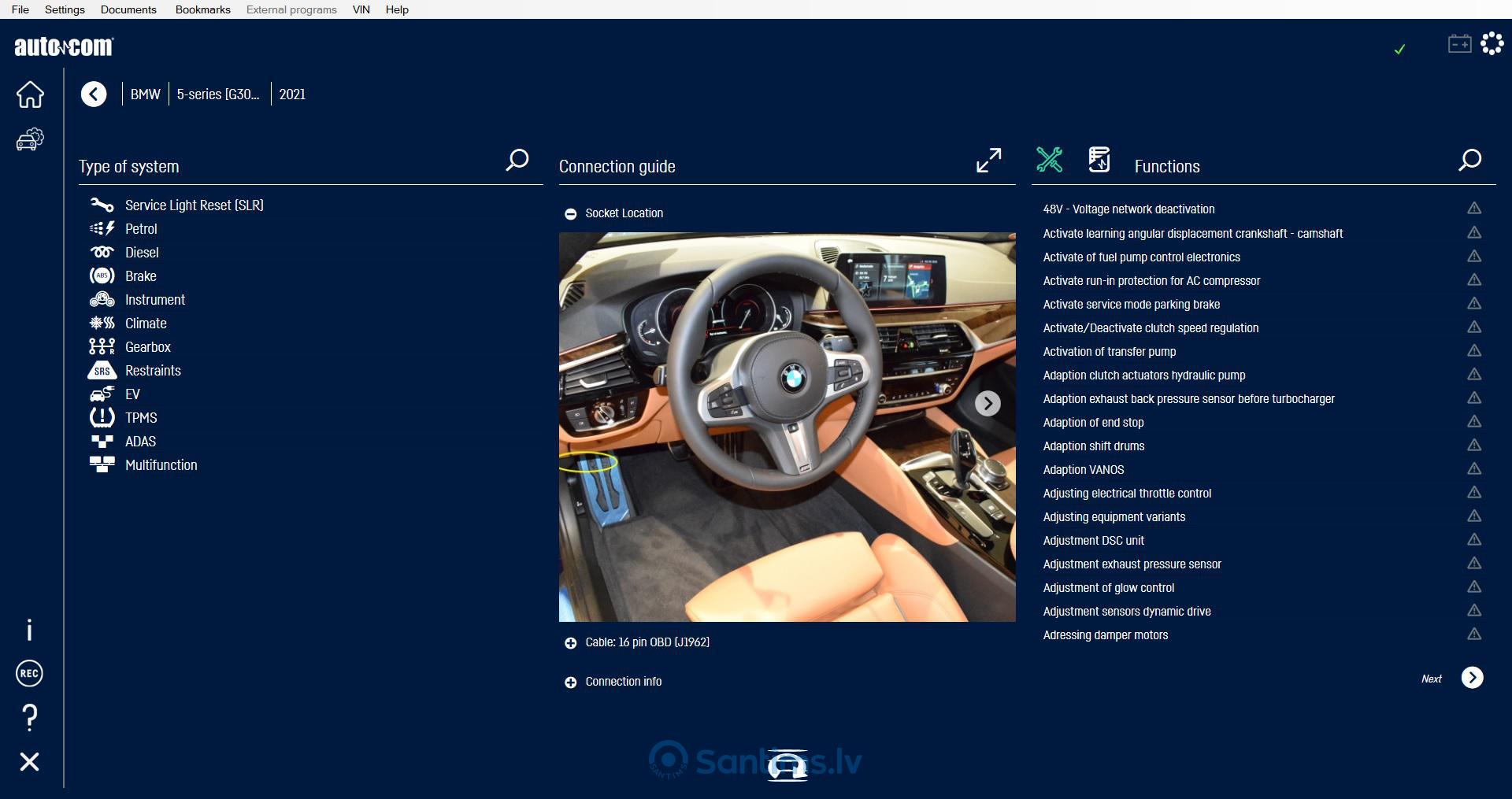This screenshot has width=1512, height=799.
Task: Select Adressing damper motors function
Action: click(x=1105, y=635)
